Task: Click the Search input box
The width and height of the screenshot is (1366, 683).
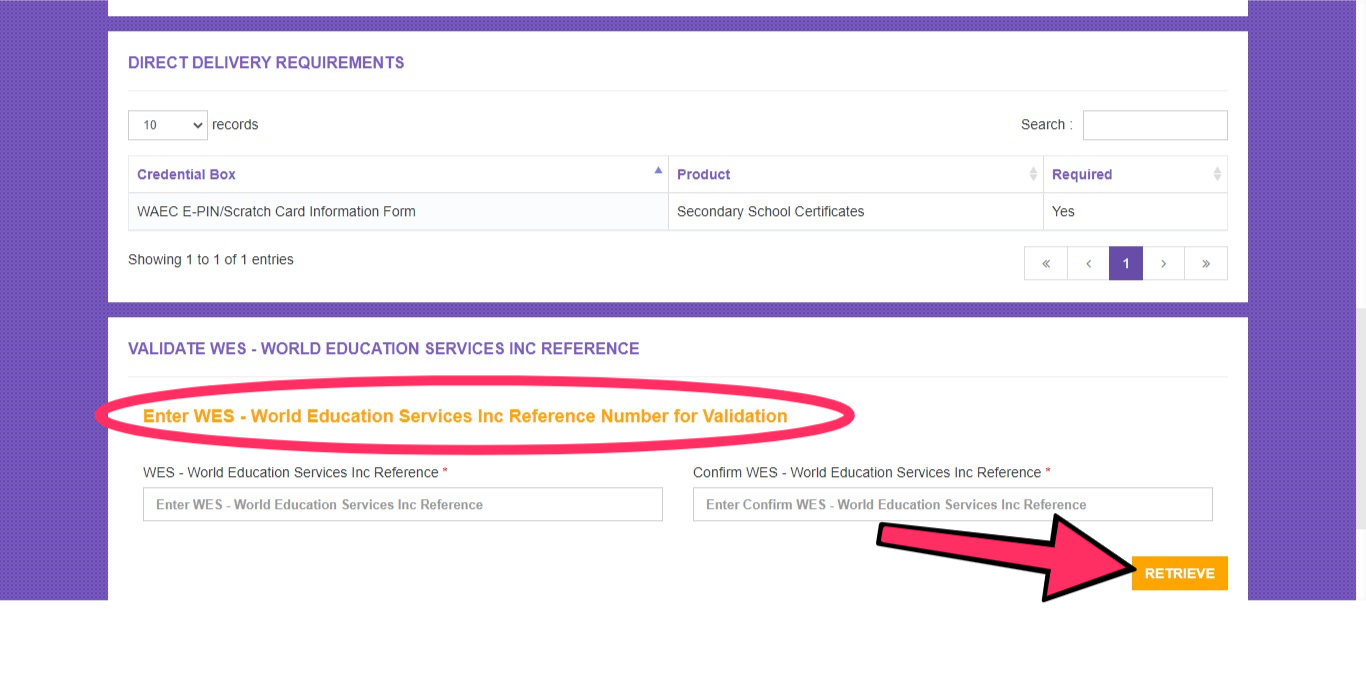Action: [1154, 124]
